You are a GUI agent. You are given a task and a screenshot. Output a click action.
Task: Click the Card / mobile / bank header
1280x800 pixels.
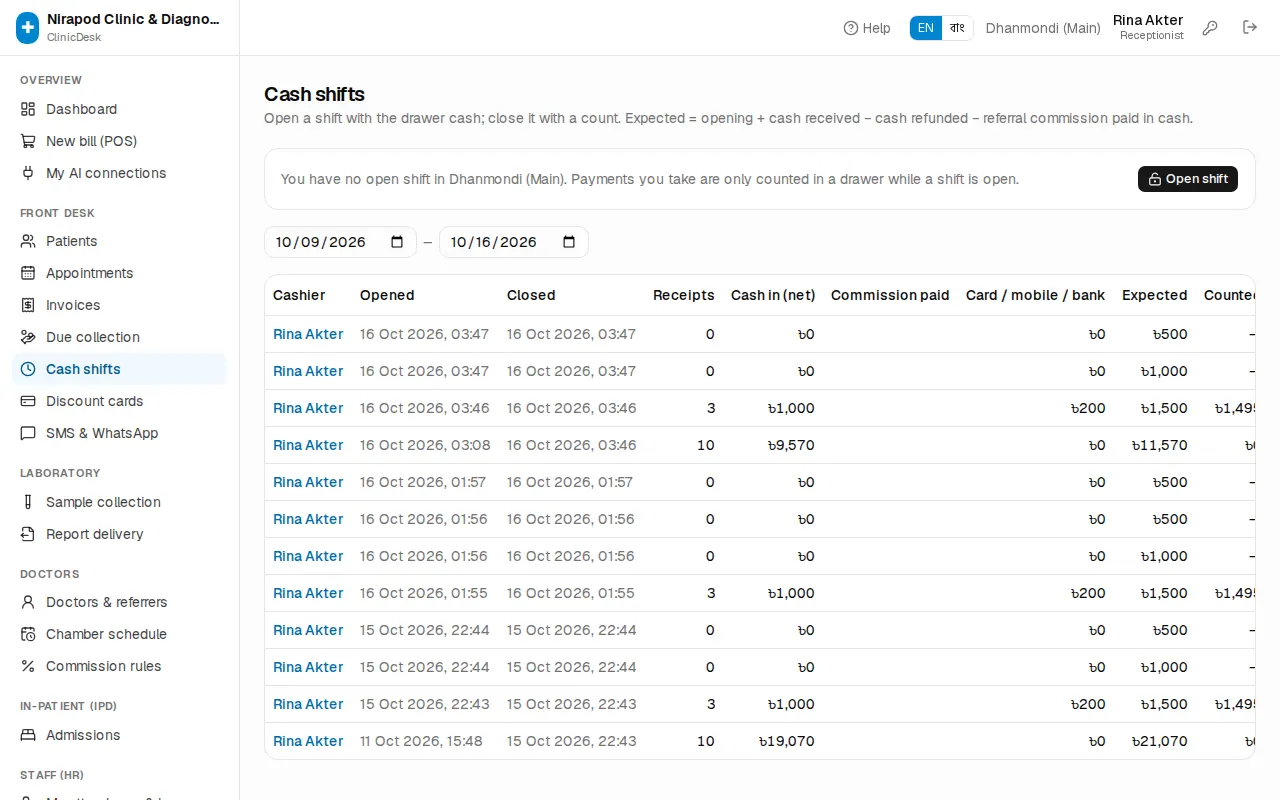[x=1036, y=295]
